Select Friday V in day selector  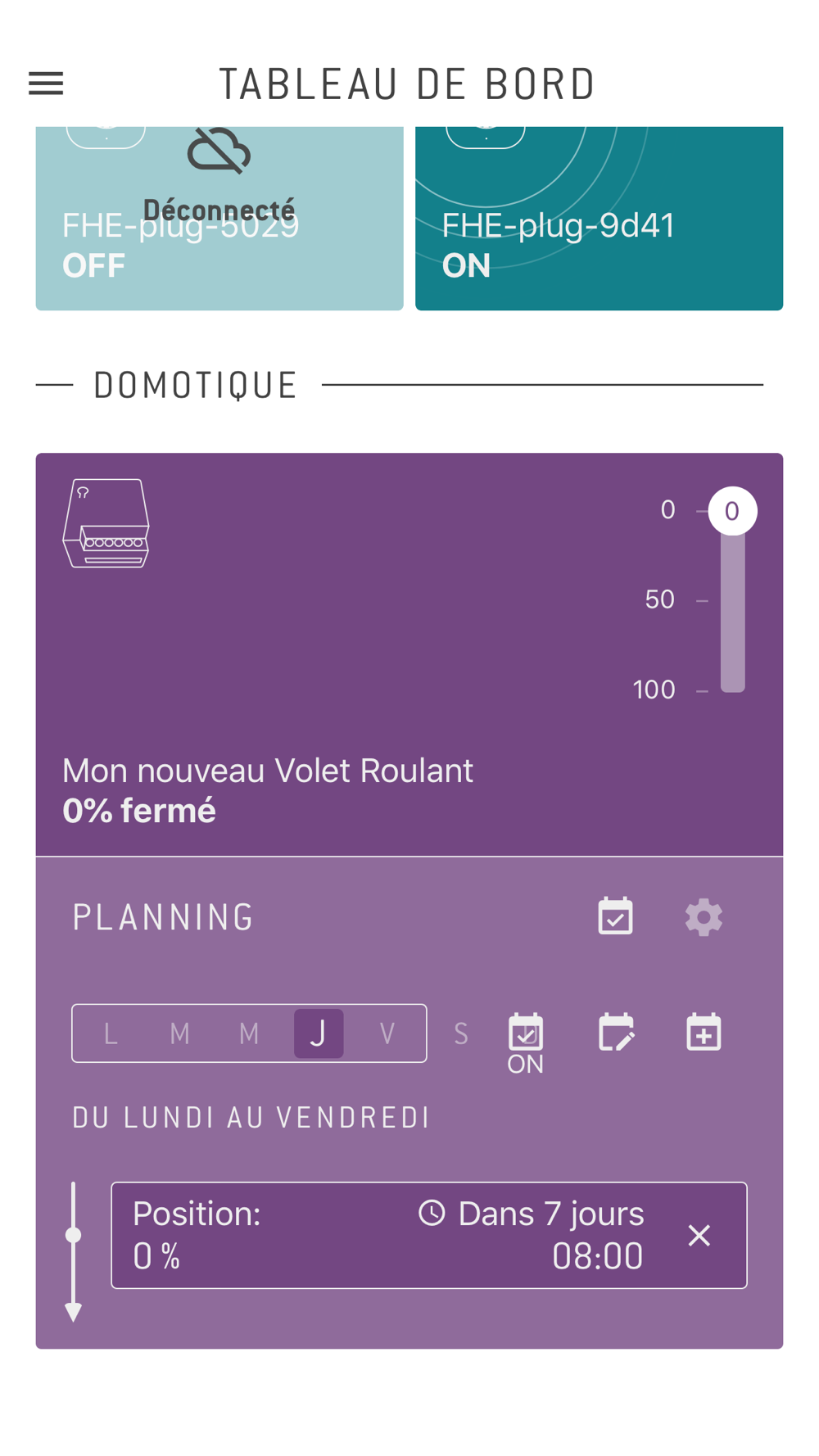(387, 1033)
